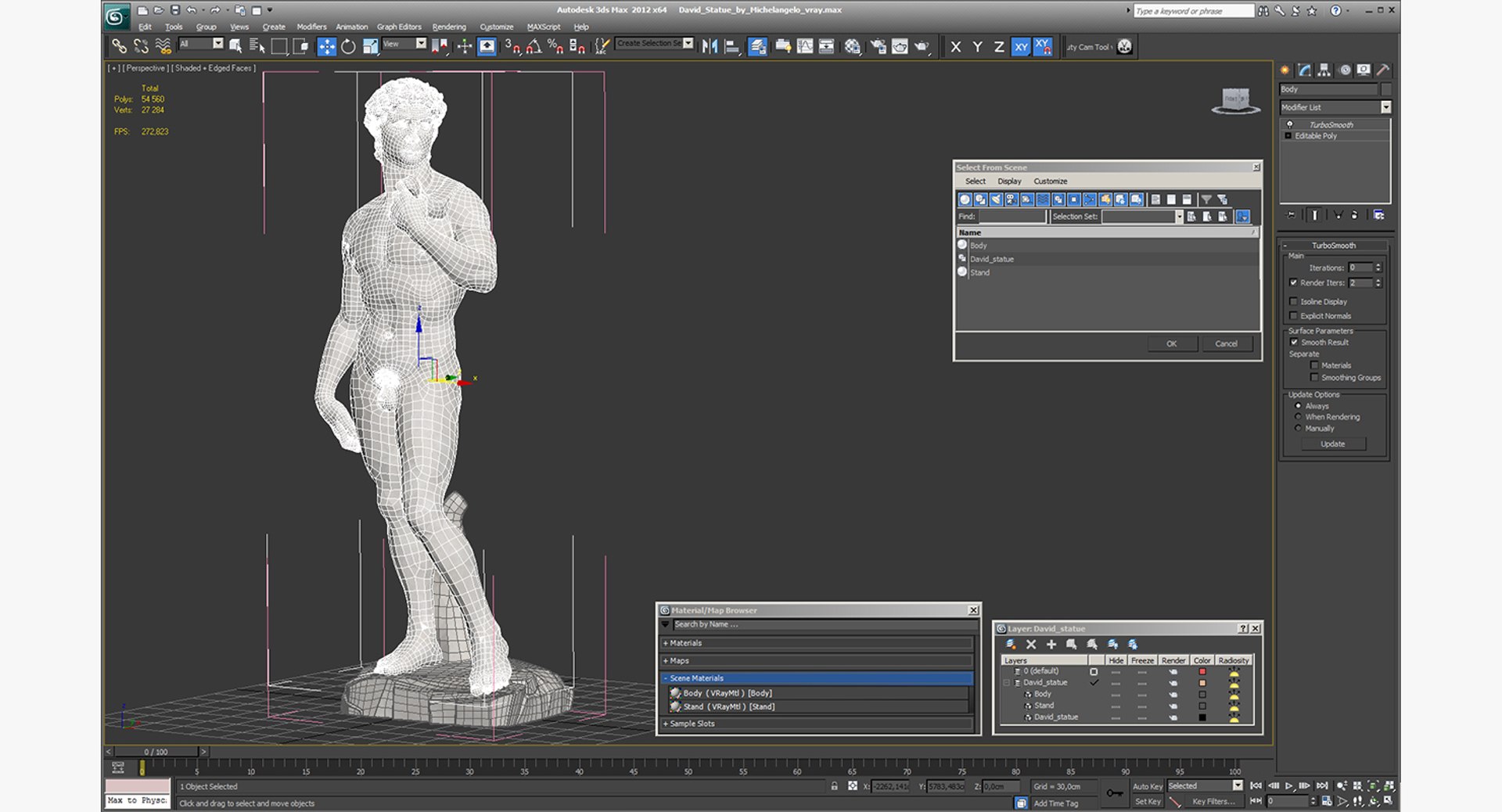
Task: Open the Rendering menu
Action: click(449, 27)
